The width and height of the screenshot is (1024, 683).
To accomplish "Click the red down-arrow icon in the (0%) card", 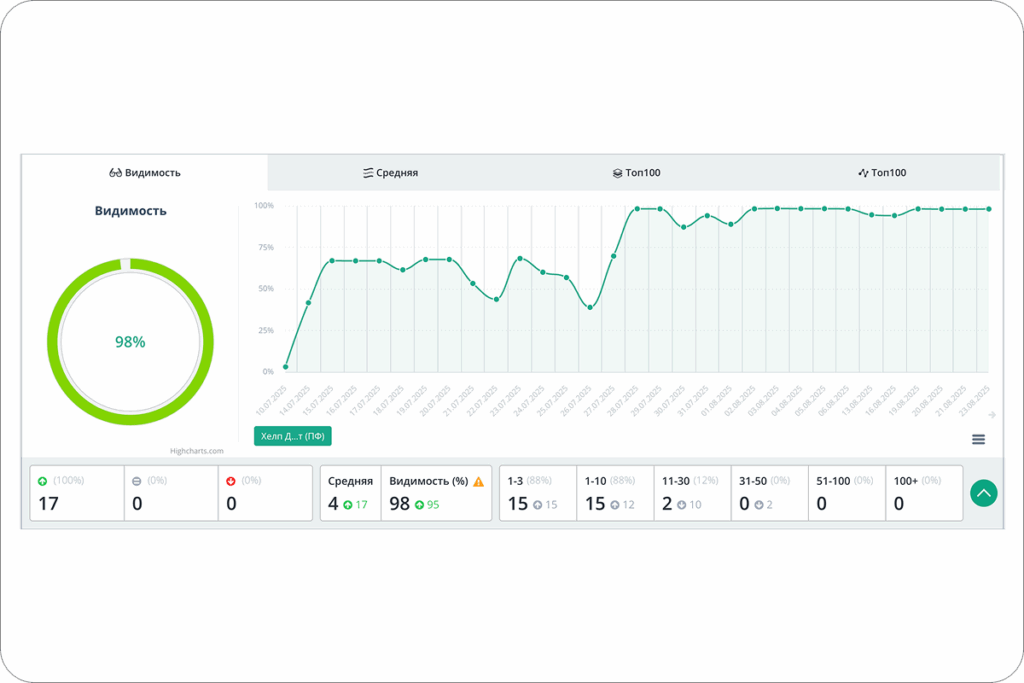I will (x=231, y=481).
